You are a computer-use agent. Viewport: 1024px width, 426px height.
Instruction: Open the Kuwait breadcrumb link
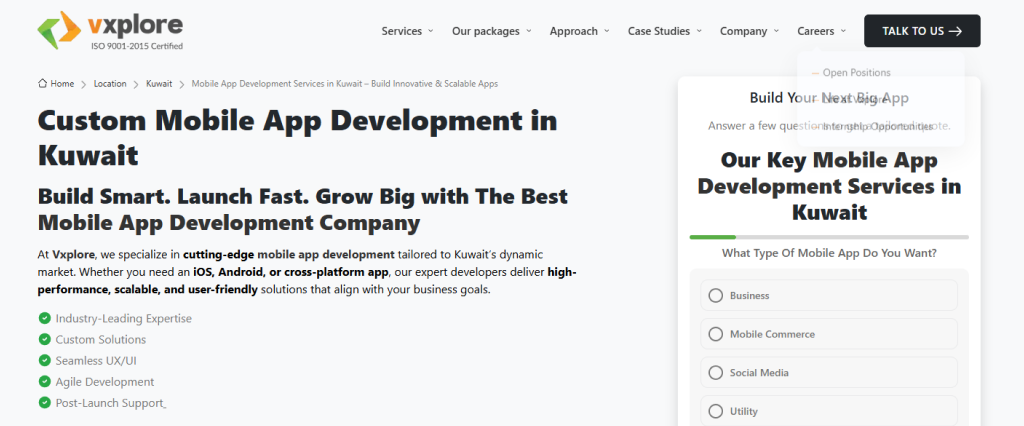[159, 84]
